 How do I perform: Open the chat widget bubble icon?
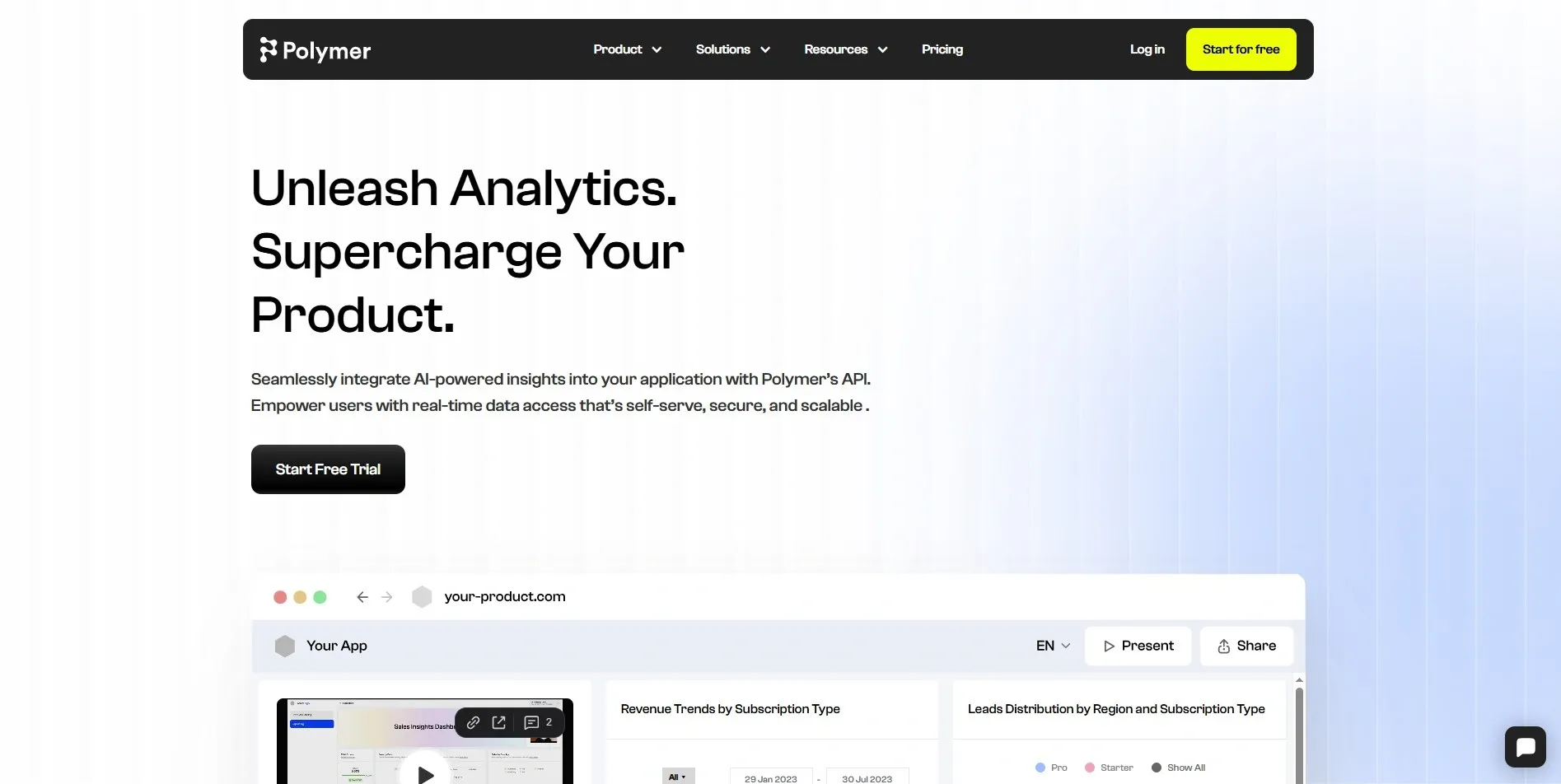coord(1525,747)
